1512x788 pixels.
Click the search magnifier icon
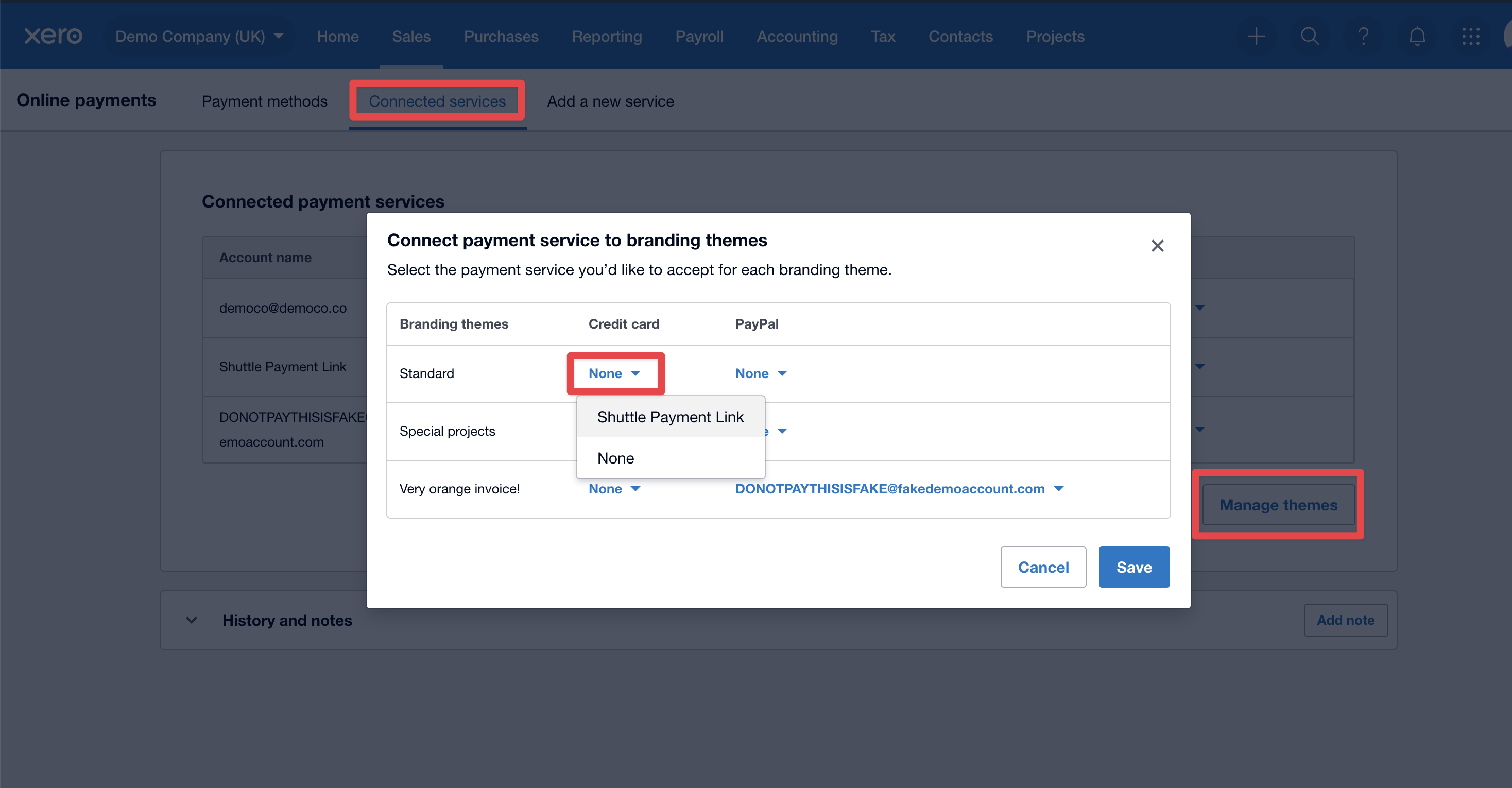pos(1310,37)
